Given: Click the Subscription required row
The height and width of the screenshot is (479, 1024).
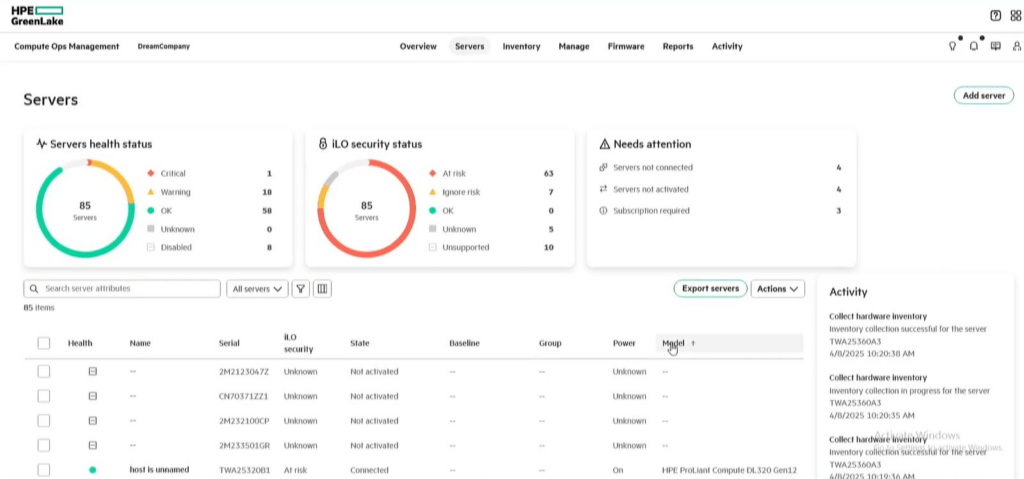Looking at the screenshot, I should pos(720,210).
